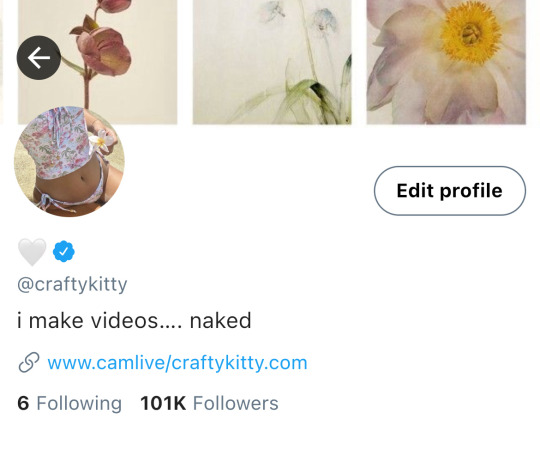The width and height of the screenshot is (540, 468).
Task: Click the chain link icon
Action: (x=29, y=362)
